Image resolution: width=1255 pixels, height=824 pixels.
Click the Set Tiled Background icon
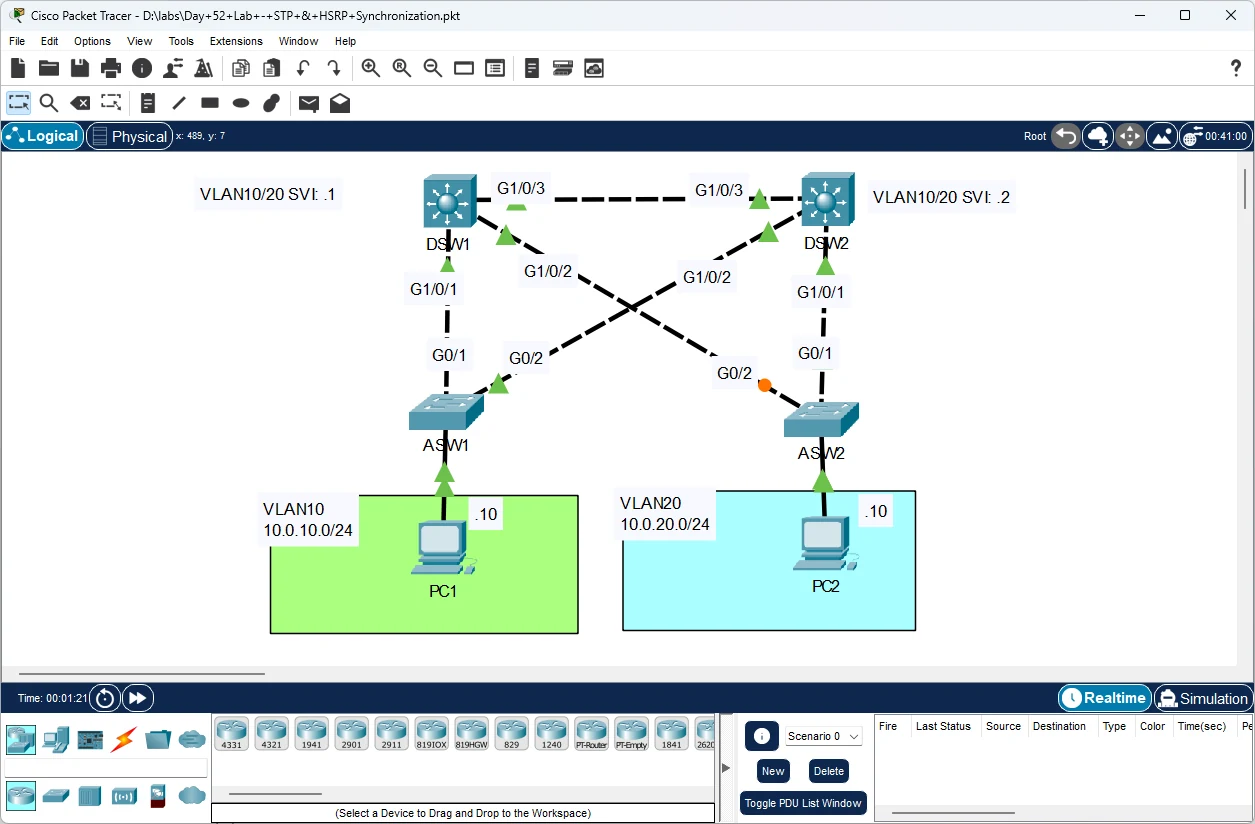point(1162,136)
